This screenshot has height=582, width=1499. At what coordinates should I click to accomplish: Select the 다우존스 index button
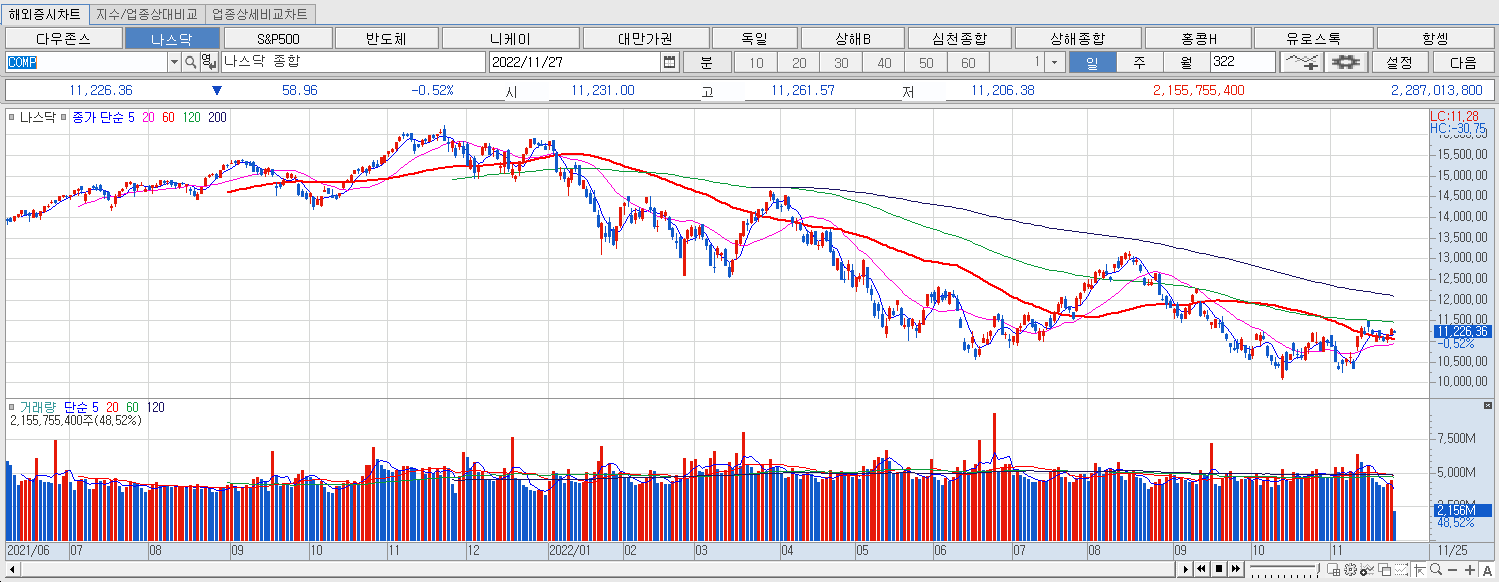[62, 38]
